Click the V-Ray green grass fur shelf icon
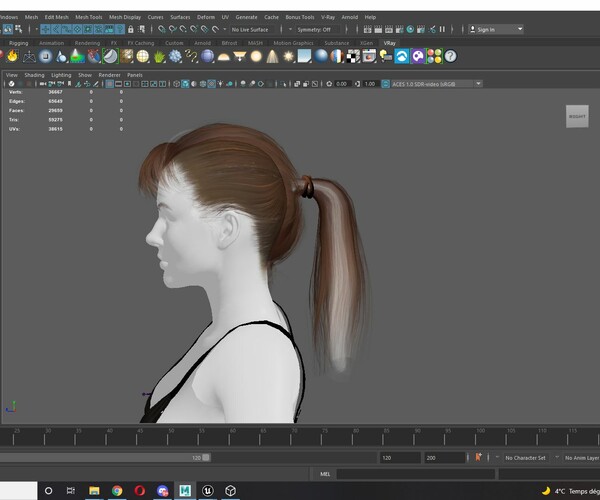The width and height of the screenshot is (600, 500). point(159,56)
